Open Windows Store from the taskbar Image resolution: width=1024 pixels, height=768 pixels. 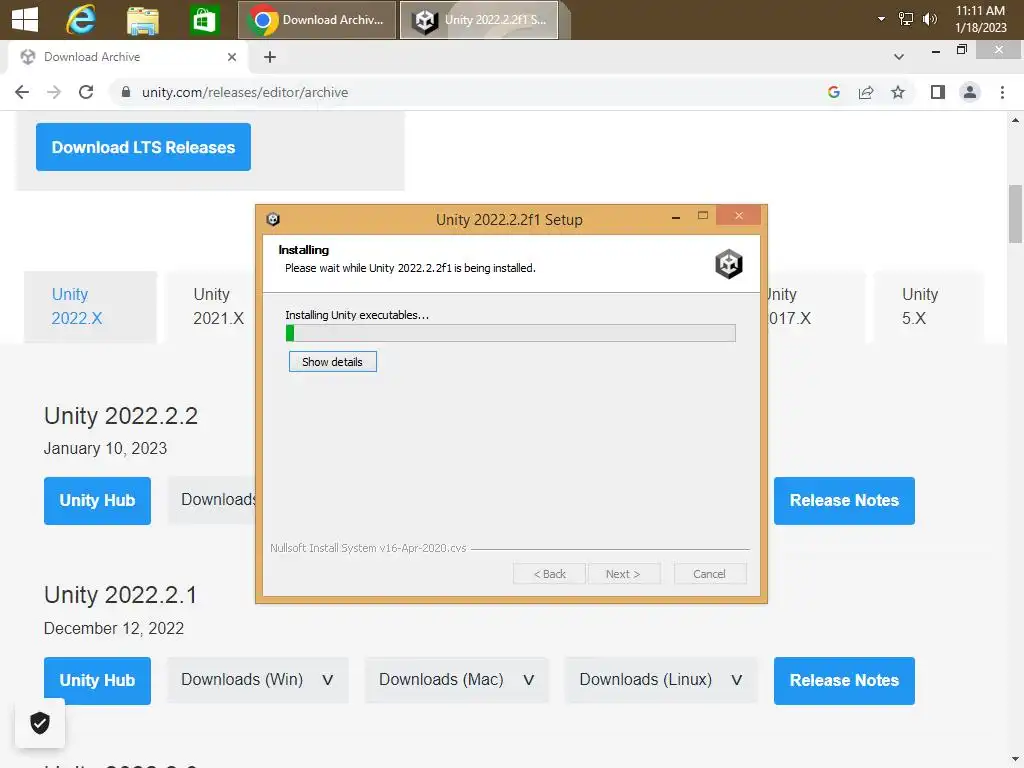click(204, 20)
